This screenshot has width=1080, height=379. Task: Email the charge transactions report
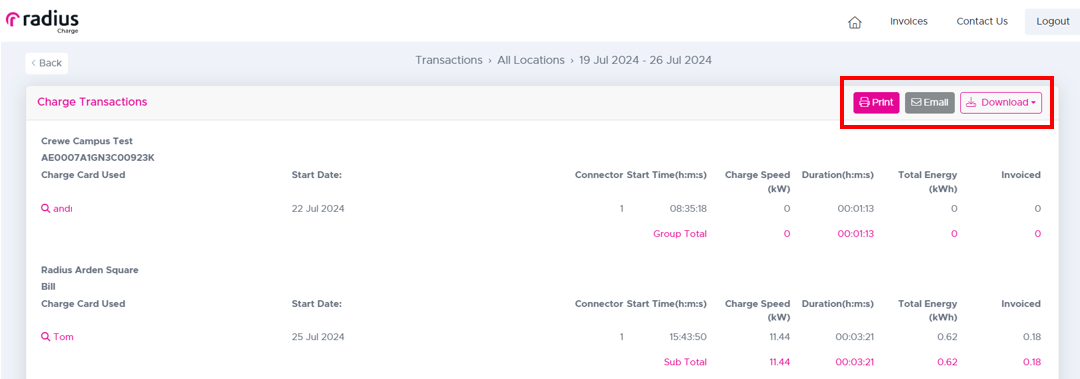(930, 103)
